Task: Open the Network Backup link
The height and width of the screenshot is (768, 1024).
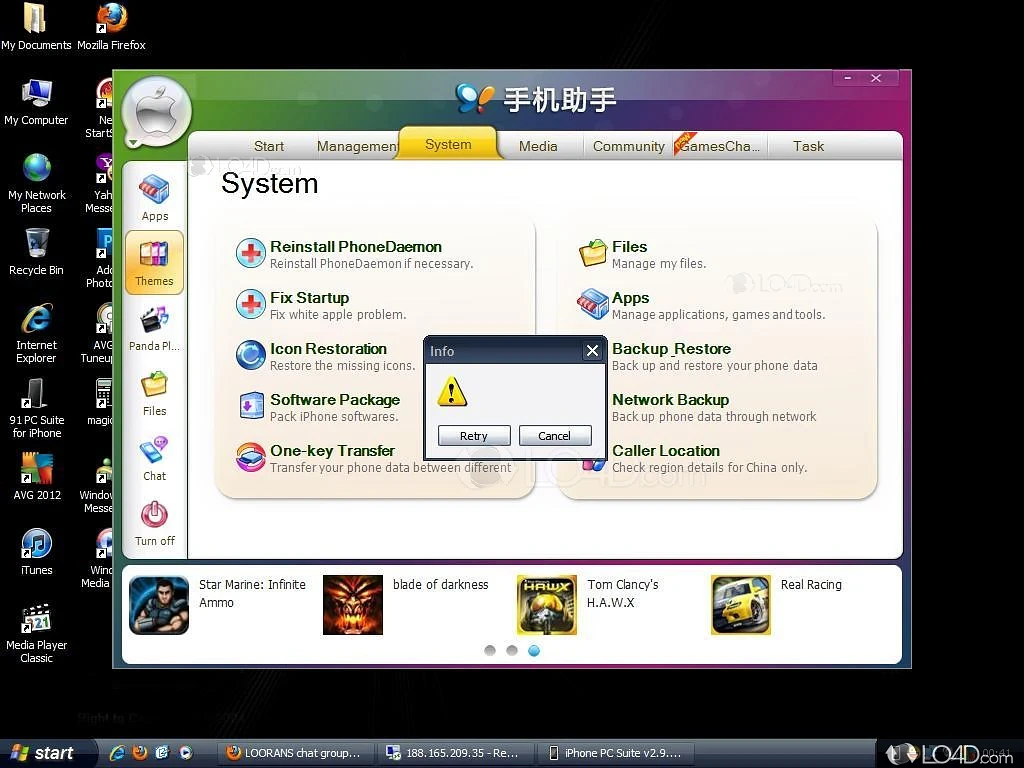Action: 671,400
